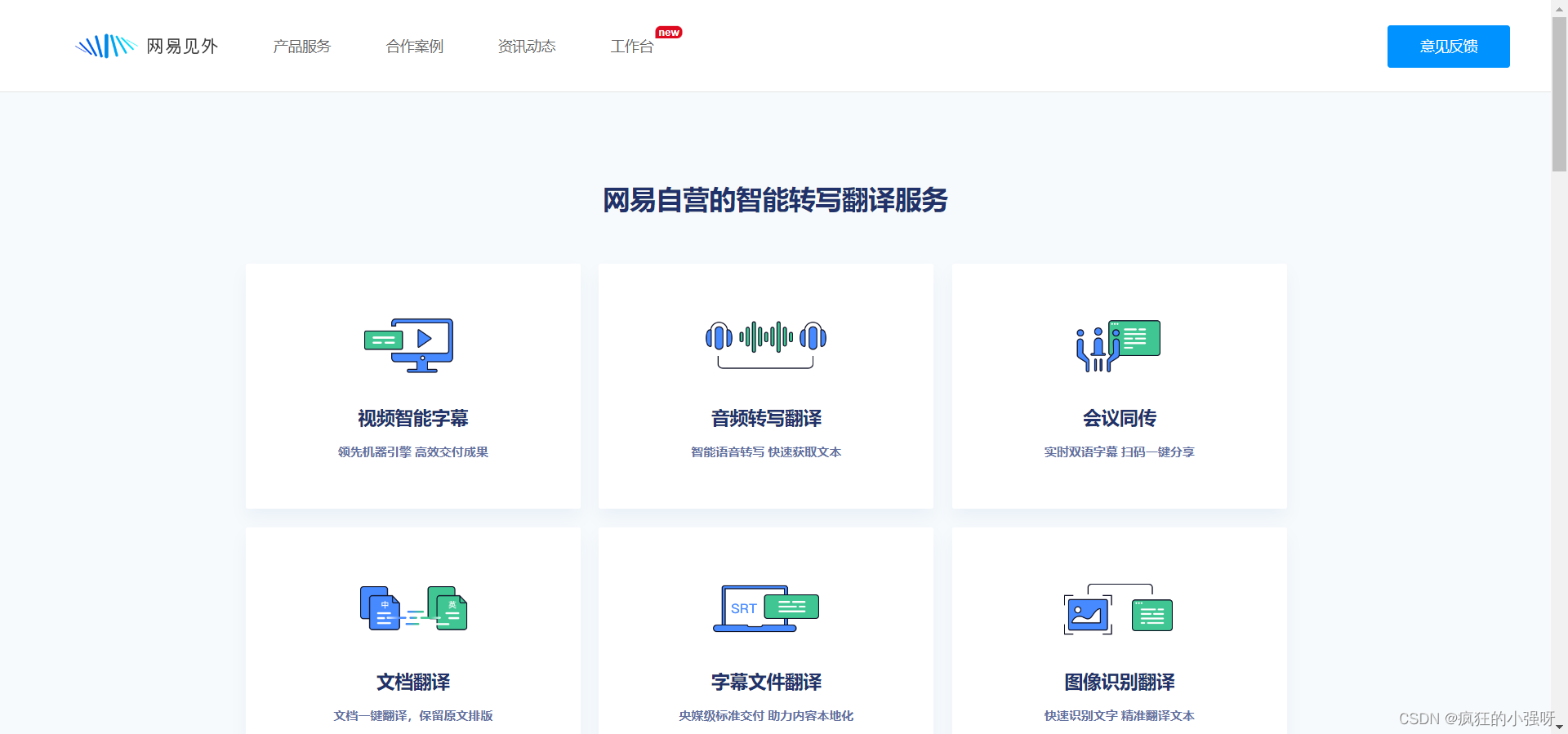
Task: Click the 网易见外 brand name text
Action: click(182, 47)
